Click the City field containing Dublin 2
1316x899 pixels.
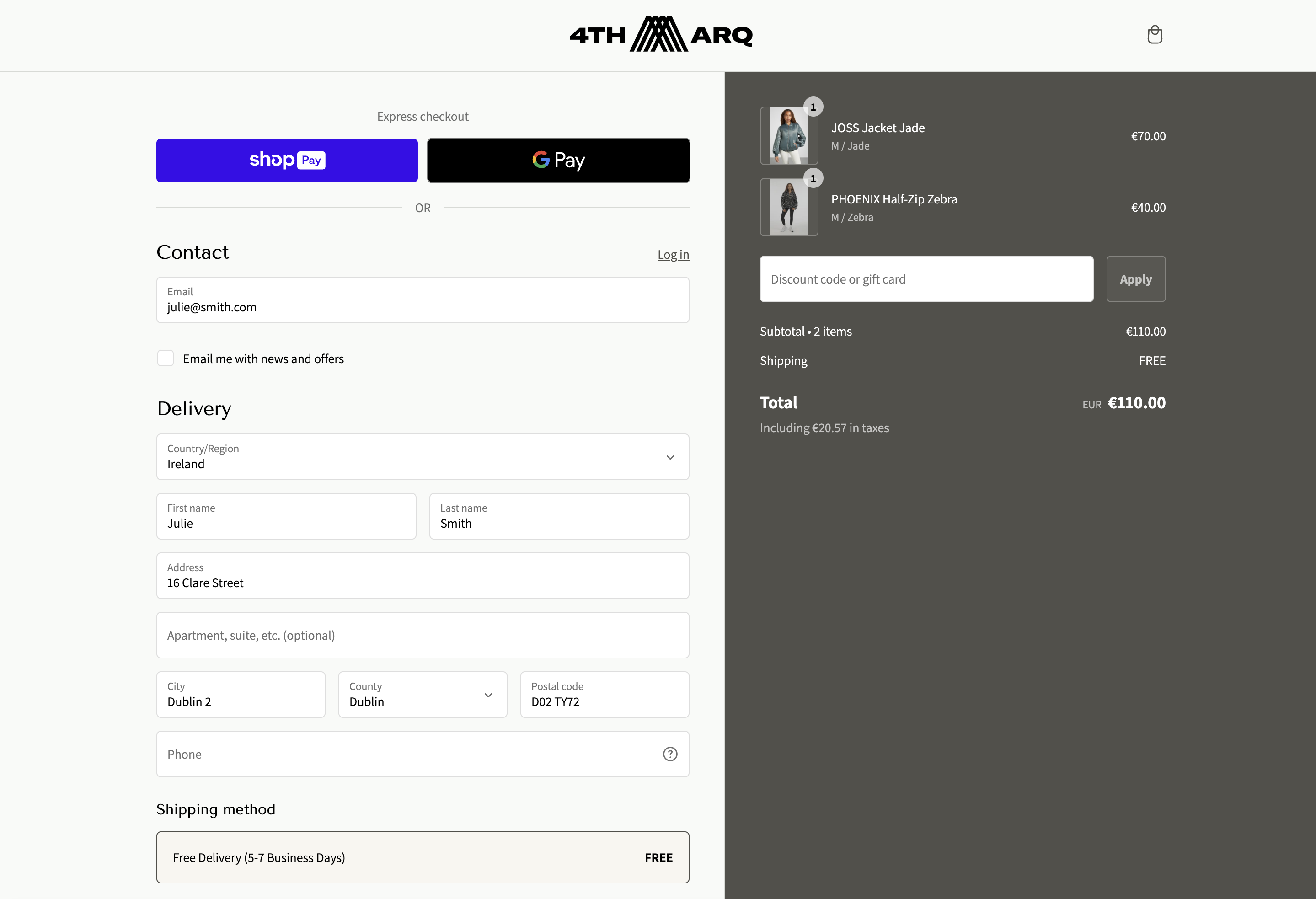tap(241, 695)
